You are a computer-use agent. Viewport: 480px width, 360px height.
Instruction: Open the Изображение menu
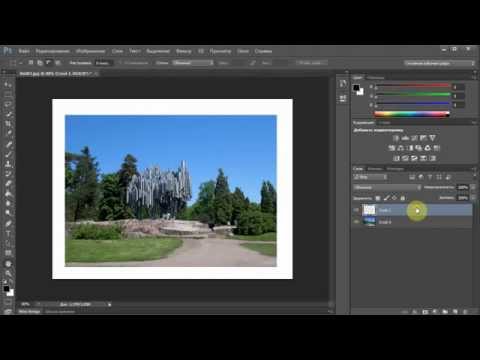pos(90,51)
